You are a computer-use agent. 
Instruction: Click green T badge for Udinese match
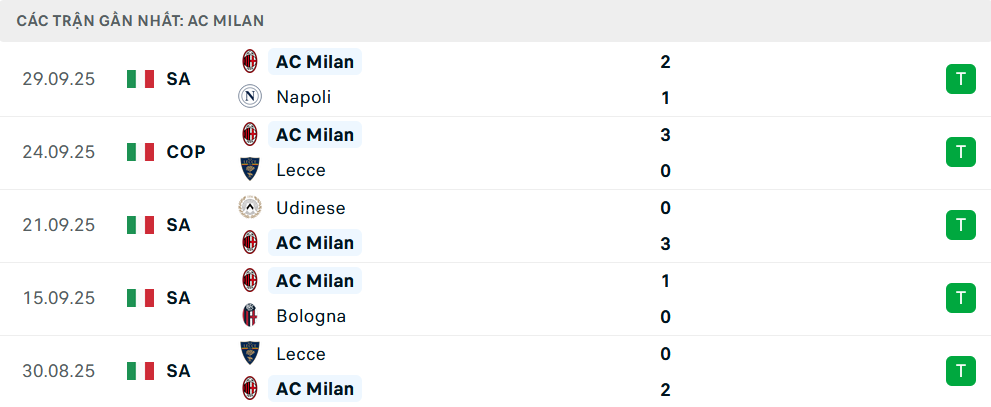tap(960, 225)
